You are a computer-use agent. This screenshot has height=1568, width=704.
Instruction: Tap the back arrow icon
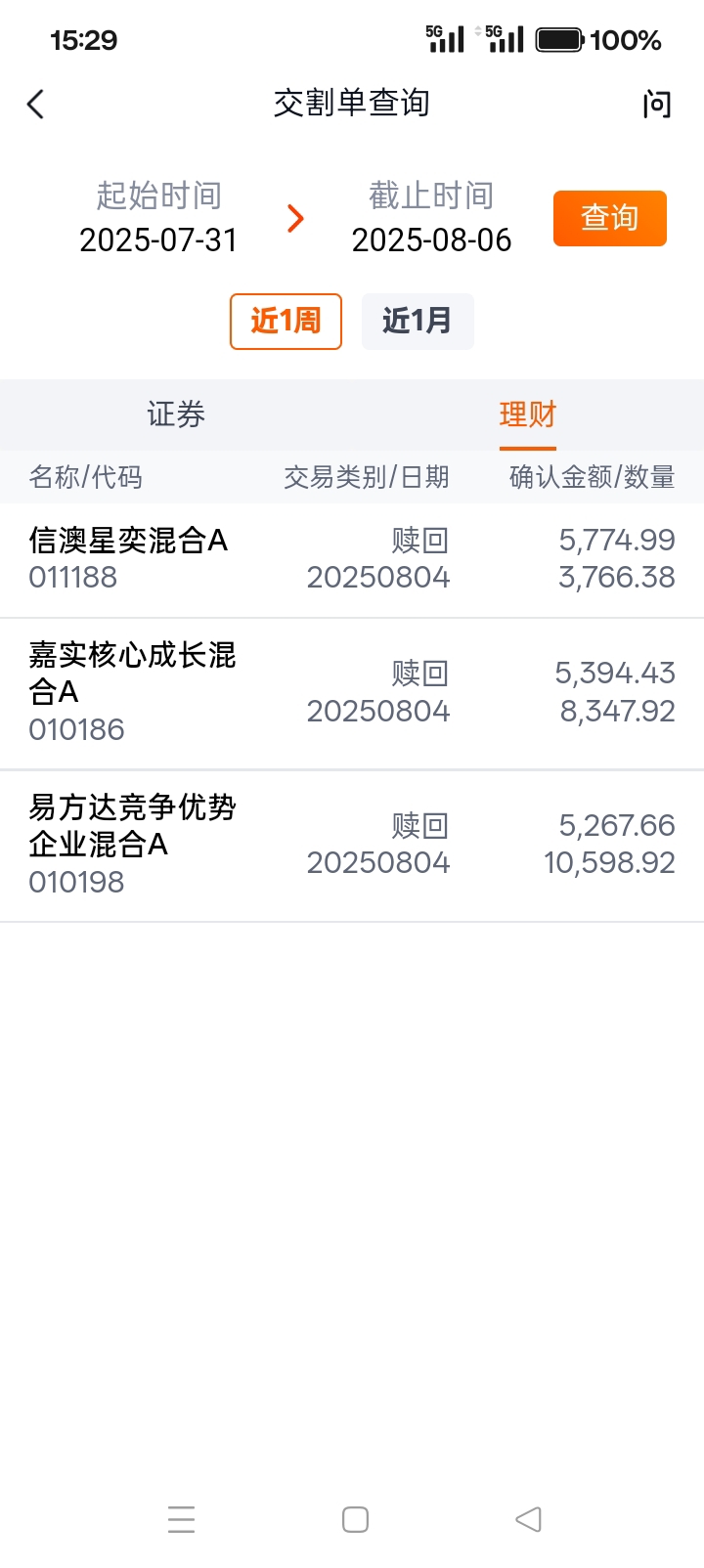pos(36,104)
